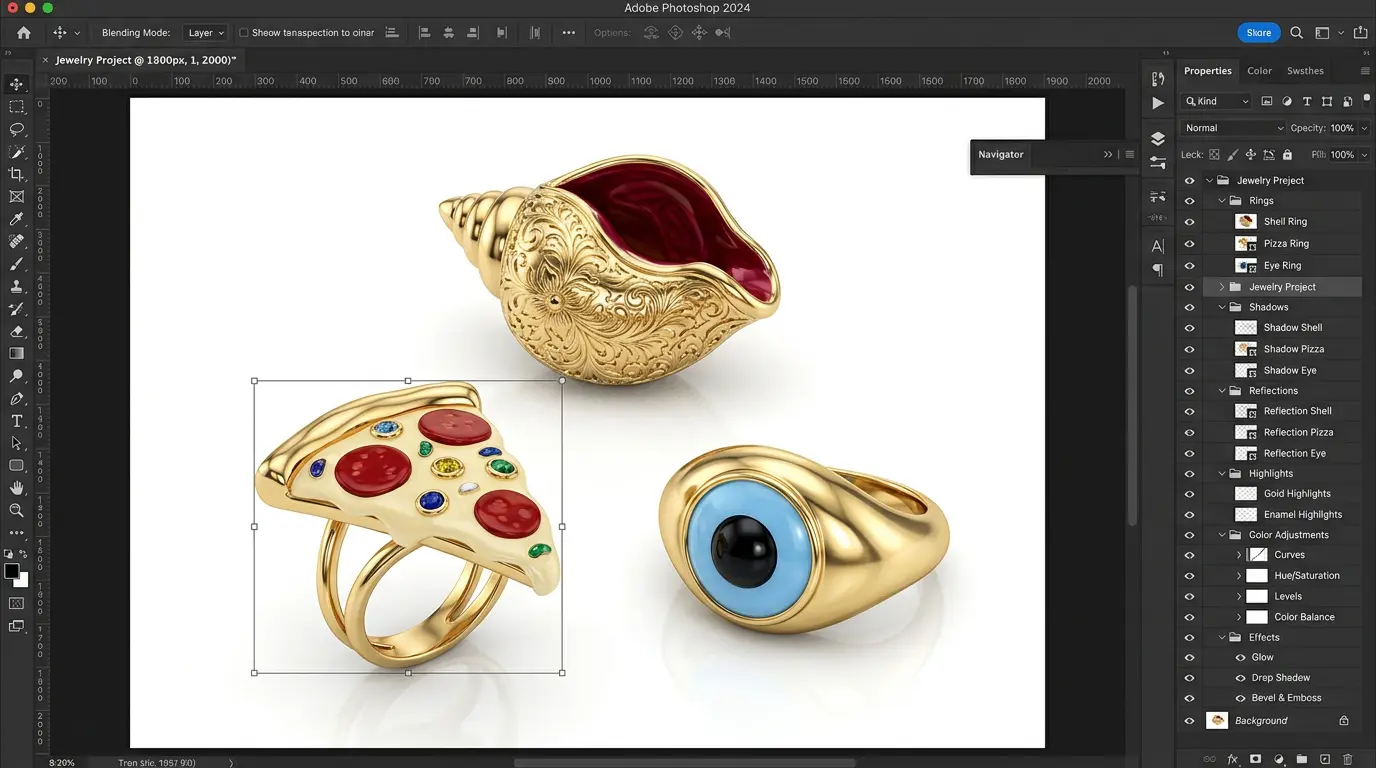This screenshot has height=768, width=1376.
Task: Open the Kind filter dropdown
Action: click(x=1216, y=101)
